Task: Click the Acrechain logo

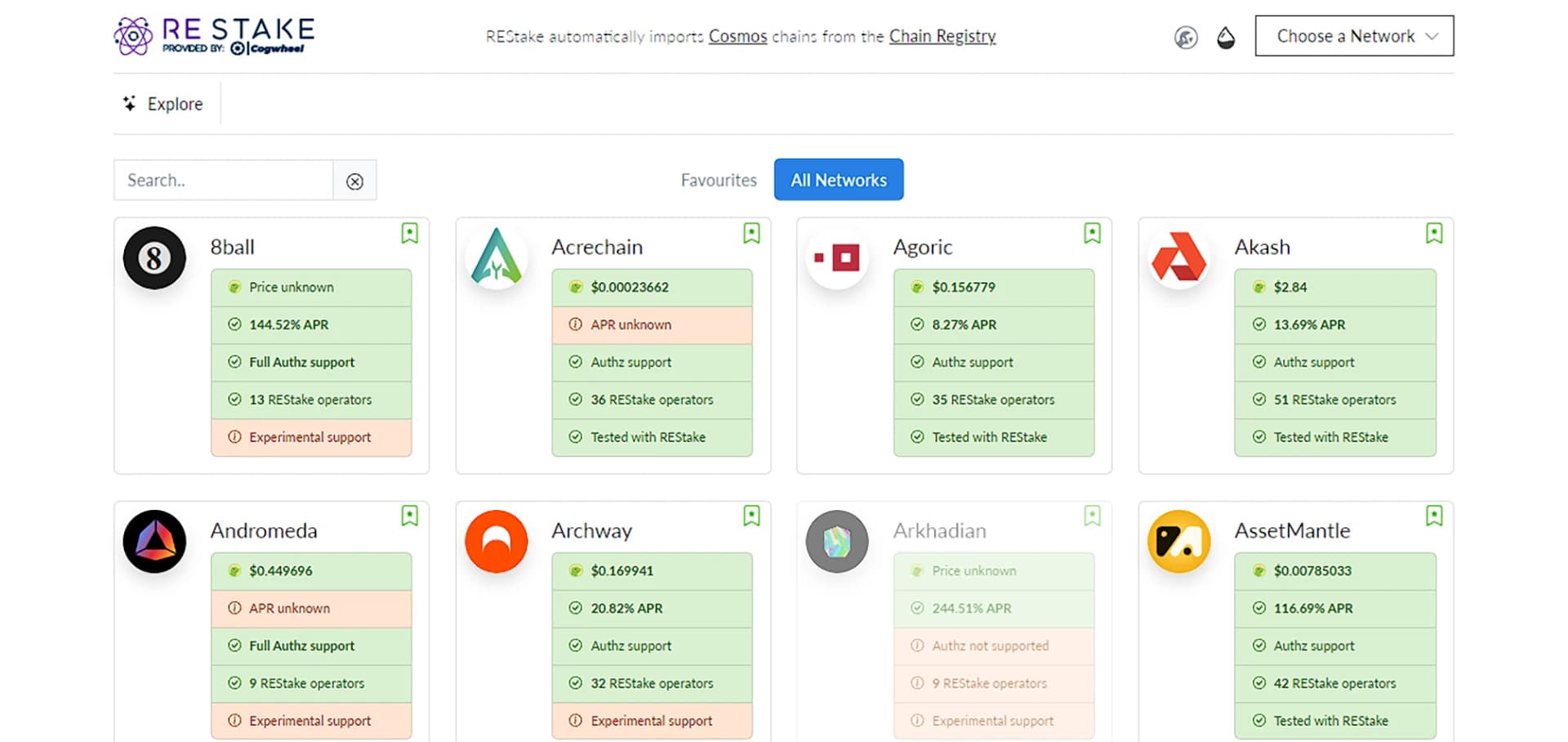Action: point(497,257)
